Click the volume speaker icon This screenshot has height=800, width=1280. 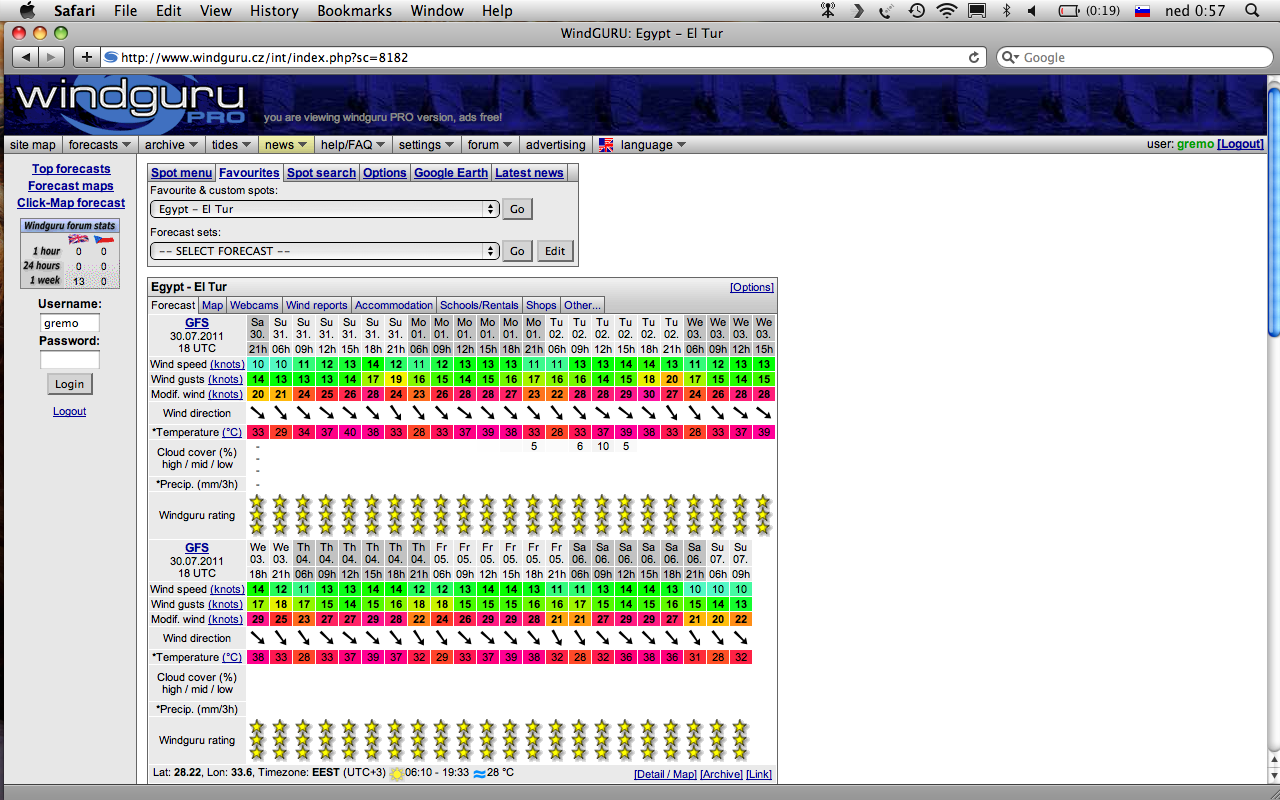1035,11
